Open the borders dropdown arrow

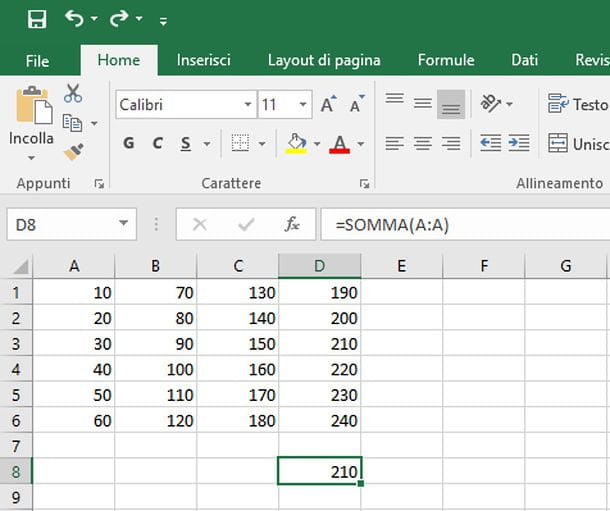point(262,144)
